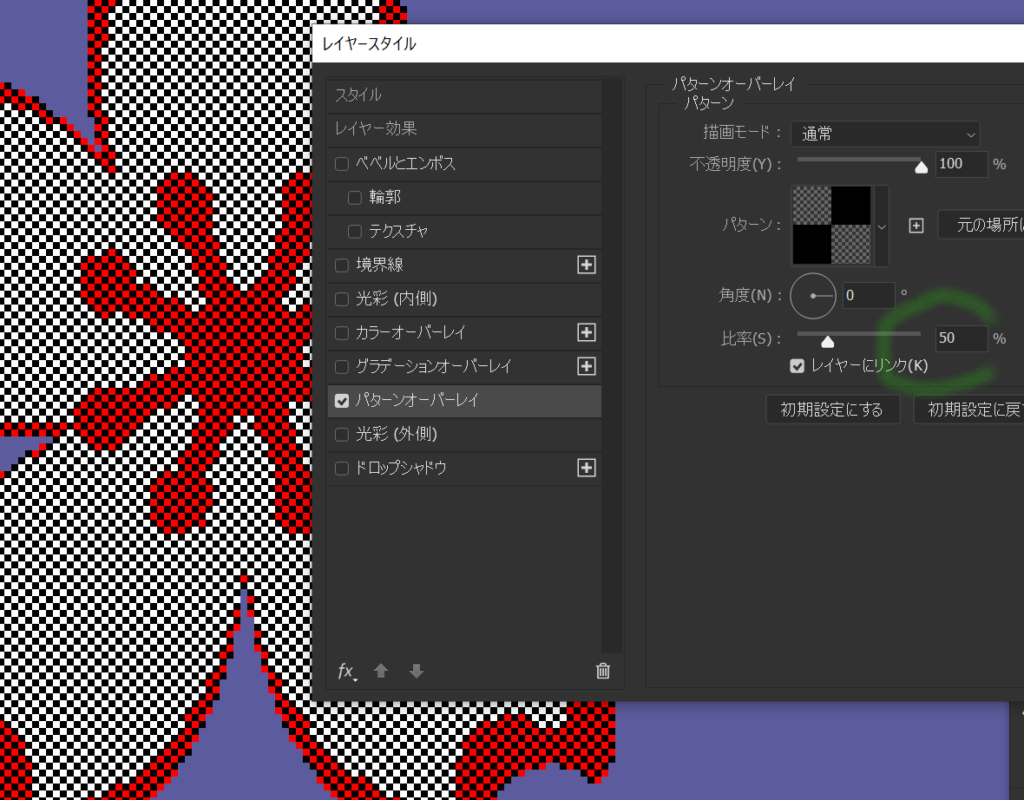Expand the pattern picker arrow
Image resolution: width=1024 pixels, height=800 pixels.
pyautogui.click(x=881, y=226)
